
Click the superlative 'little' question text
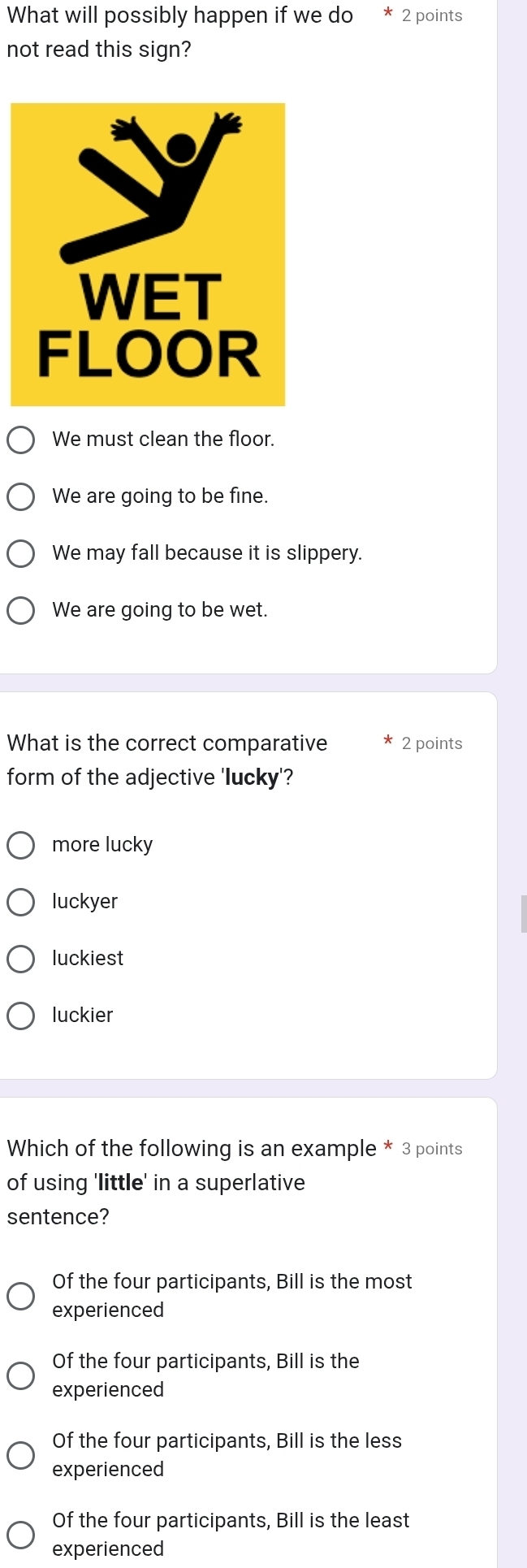[x=192, y=1183]
